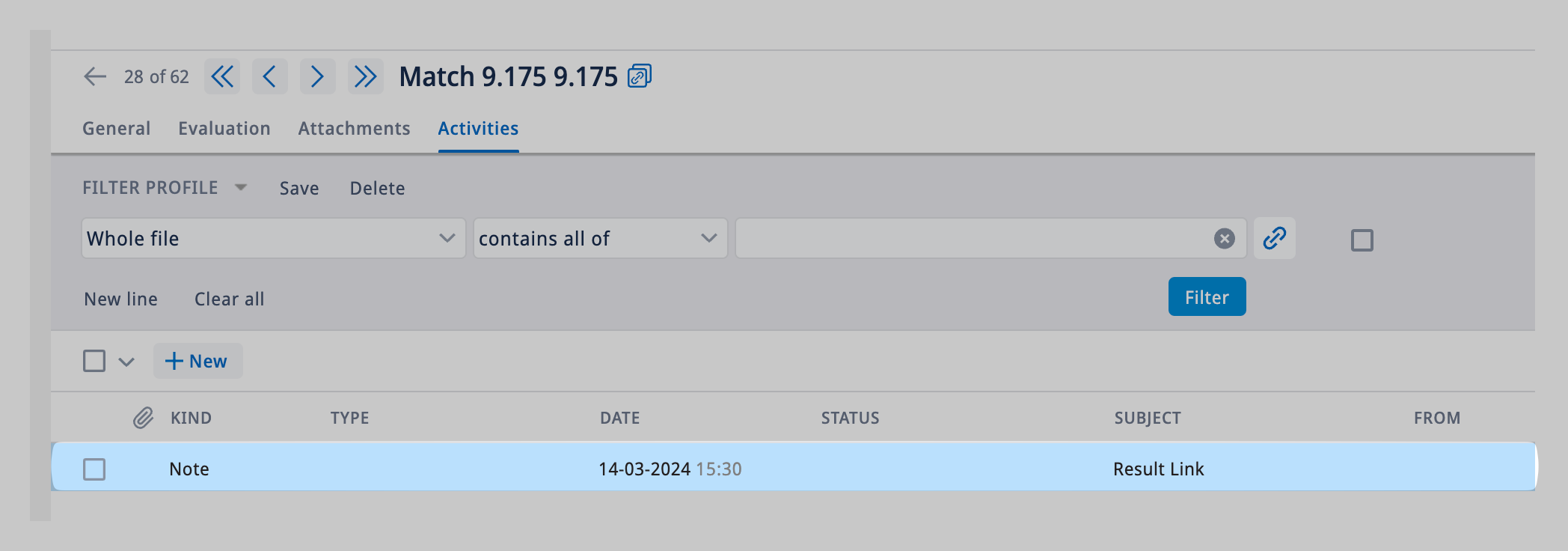Go to the previous record

click(x=270, y=76)
